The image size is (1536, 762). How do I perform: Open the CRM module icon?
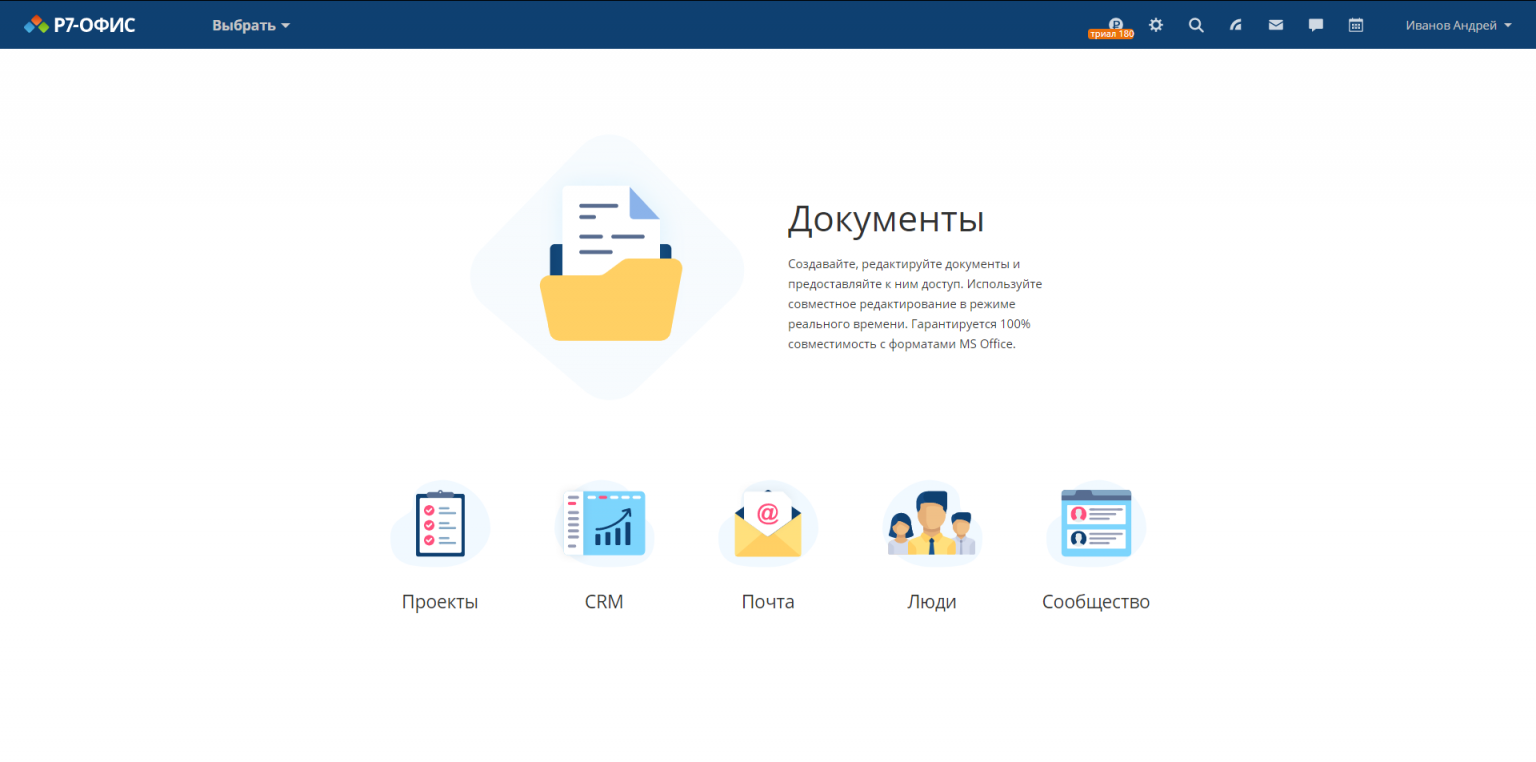pyautogui.click(x=604, y=524)
